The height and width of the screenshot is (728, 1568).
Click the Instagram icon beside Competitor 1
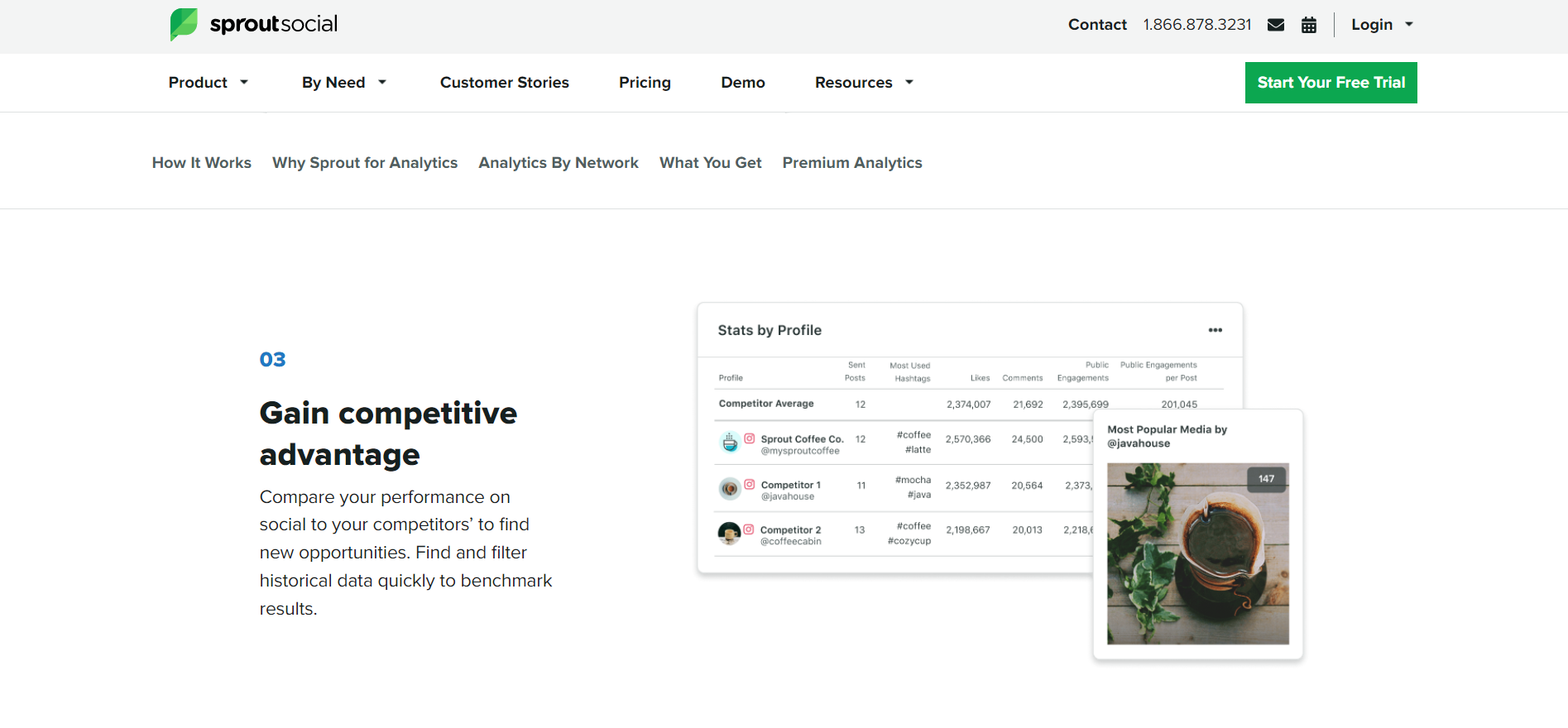pos(750,484)
